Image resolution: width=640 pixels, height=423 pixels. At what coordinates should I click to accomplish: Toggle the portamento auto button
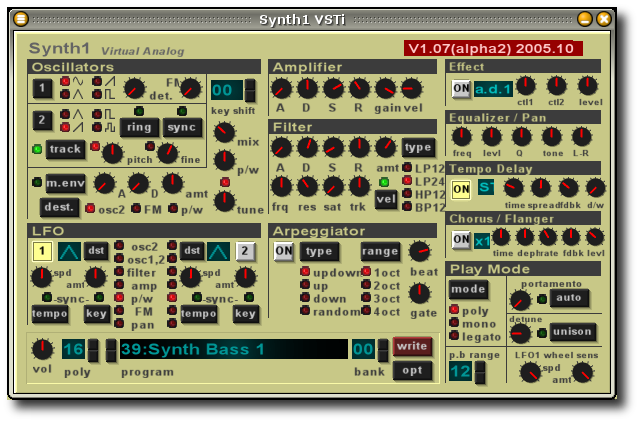[x=569, y=298]
